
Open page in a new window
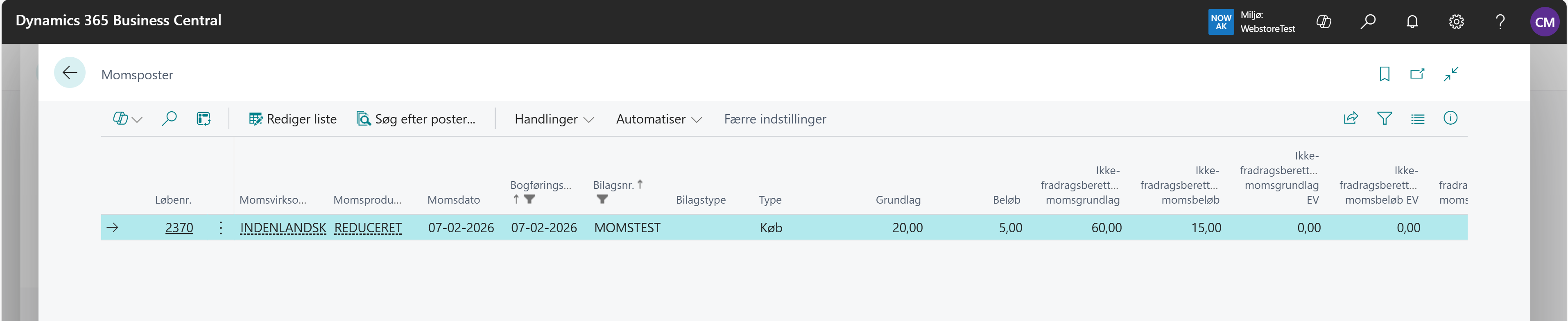pos(1417,74)
